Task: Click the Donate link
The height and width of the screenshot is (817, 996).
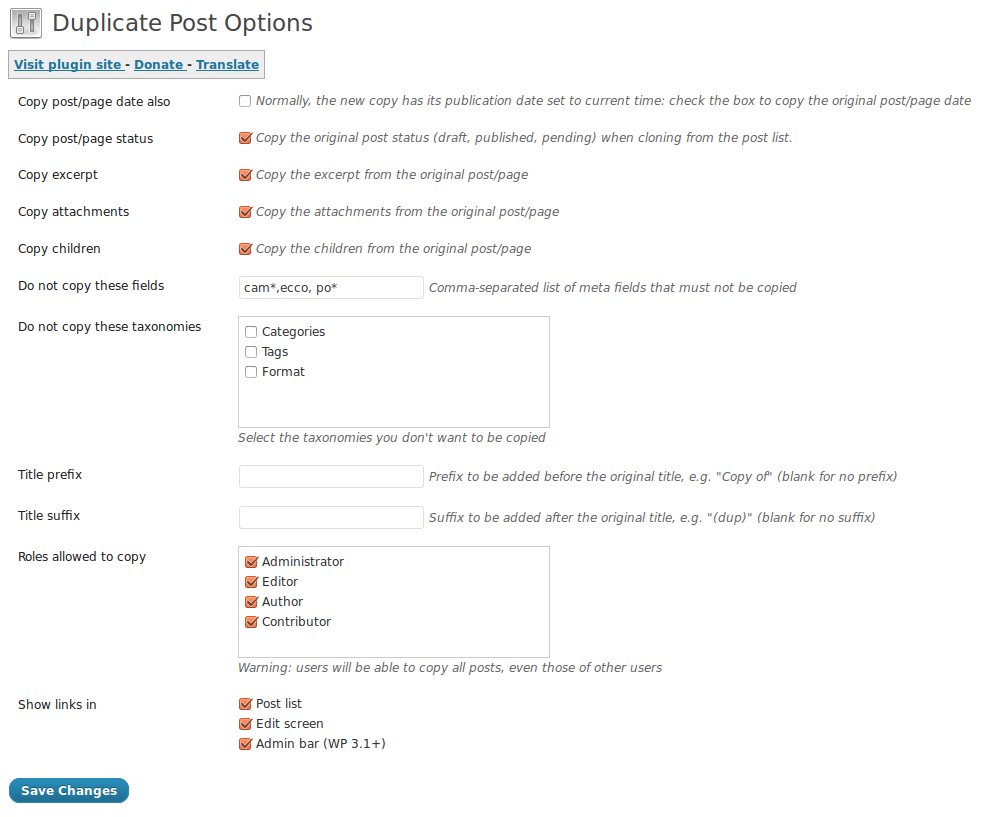Action: point(159,65)
